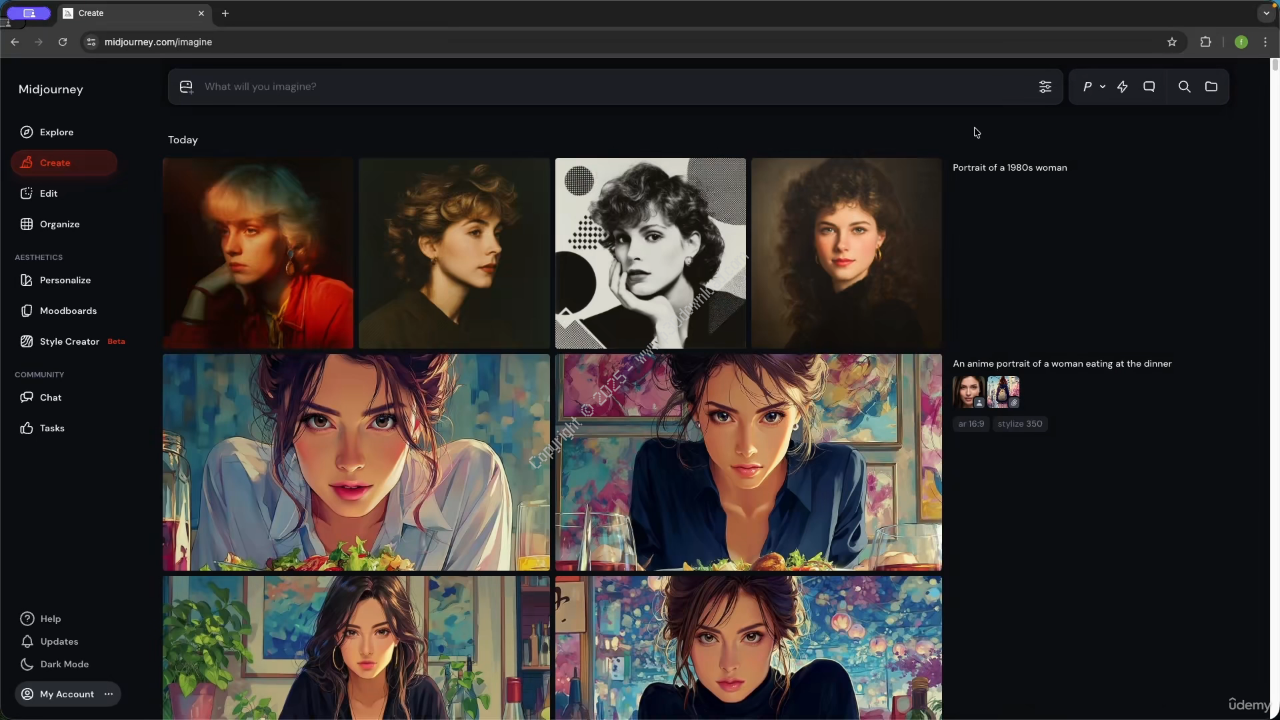Viewport: 1280px width, 720px height.
Task: Bookmark this page with the star icon
Action: (x=1172, y=42)
